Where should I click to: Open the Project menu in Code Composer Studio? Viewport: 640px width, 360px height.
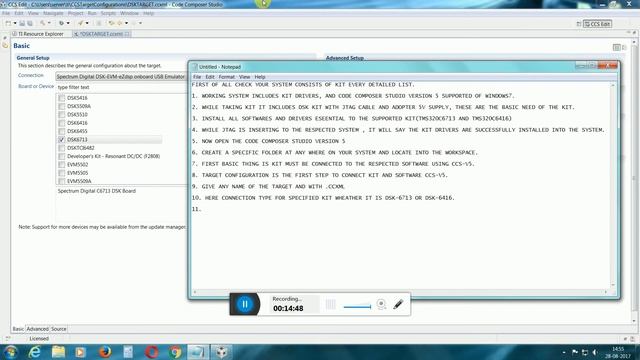[76, 13]
